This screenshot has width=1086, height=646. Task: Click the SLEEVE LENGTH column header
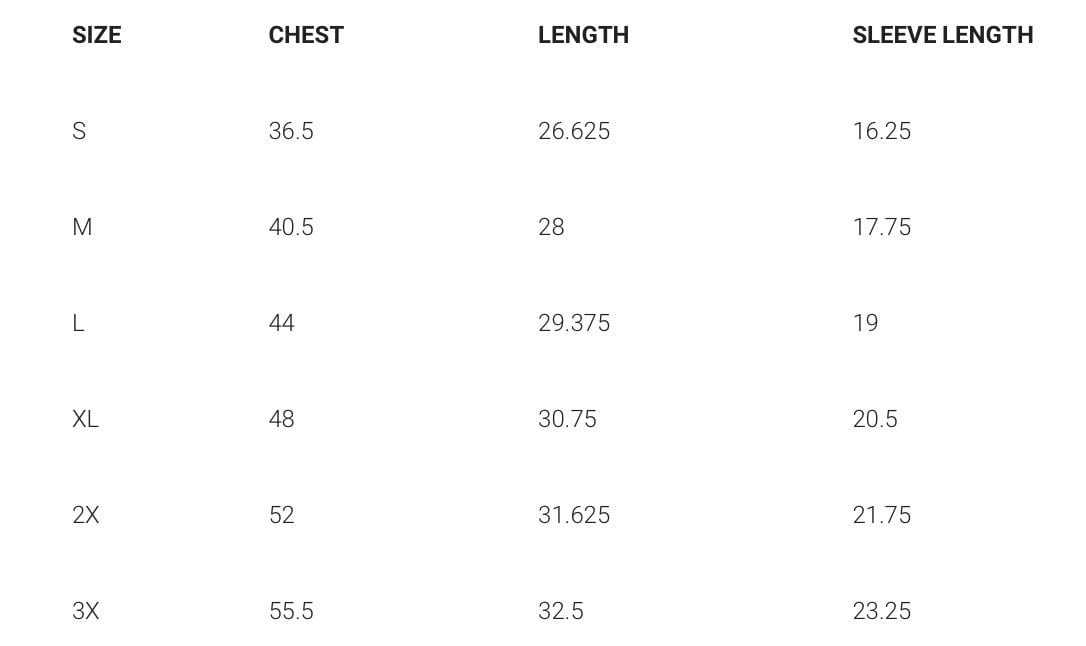(942, 35)
